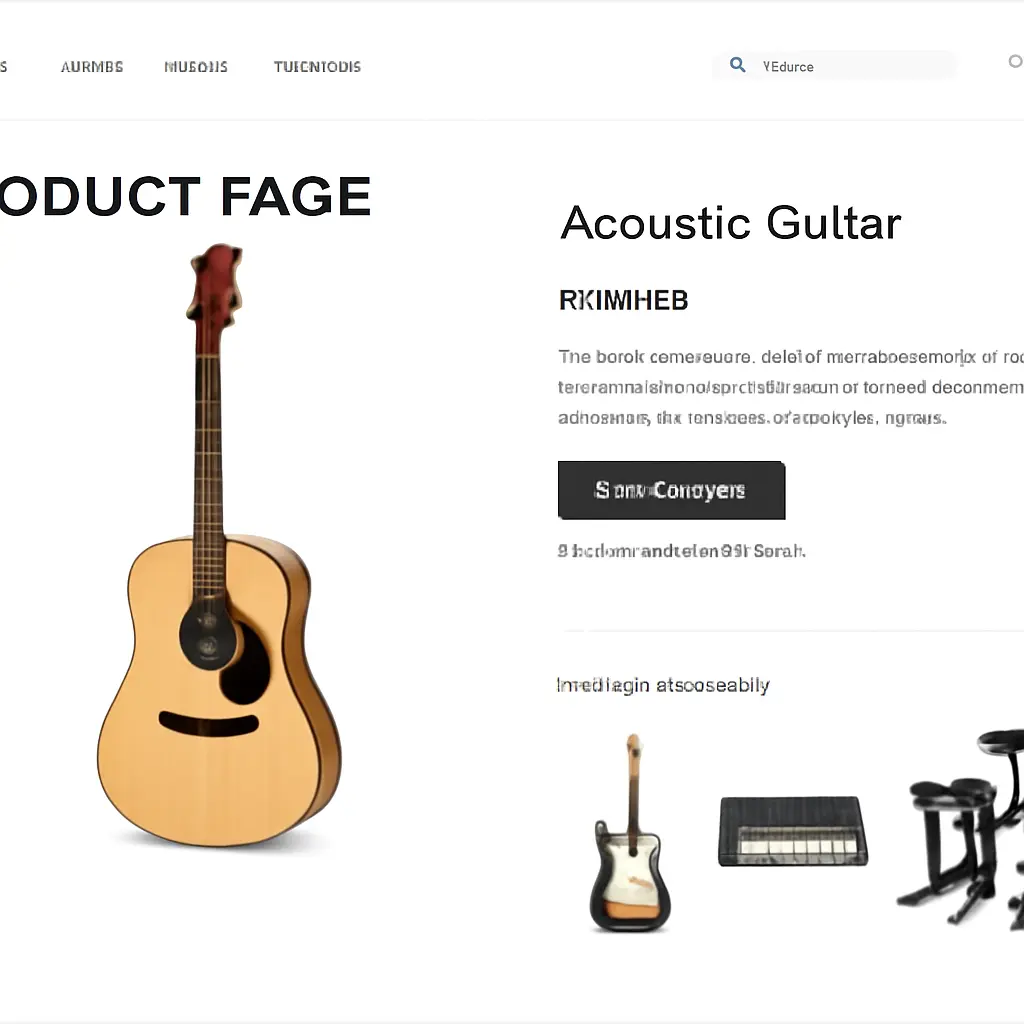Click the large acoustic guitar product image

tap(219, 545)
